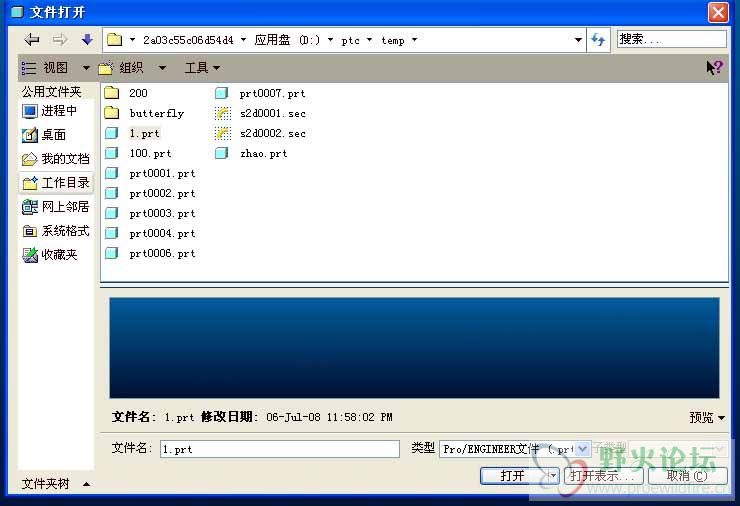Click the part icon next to 1.prt
The image size is (740, 506).
point(112,133)
